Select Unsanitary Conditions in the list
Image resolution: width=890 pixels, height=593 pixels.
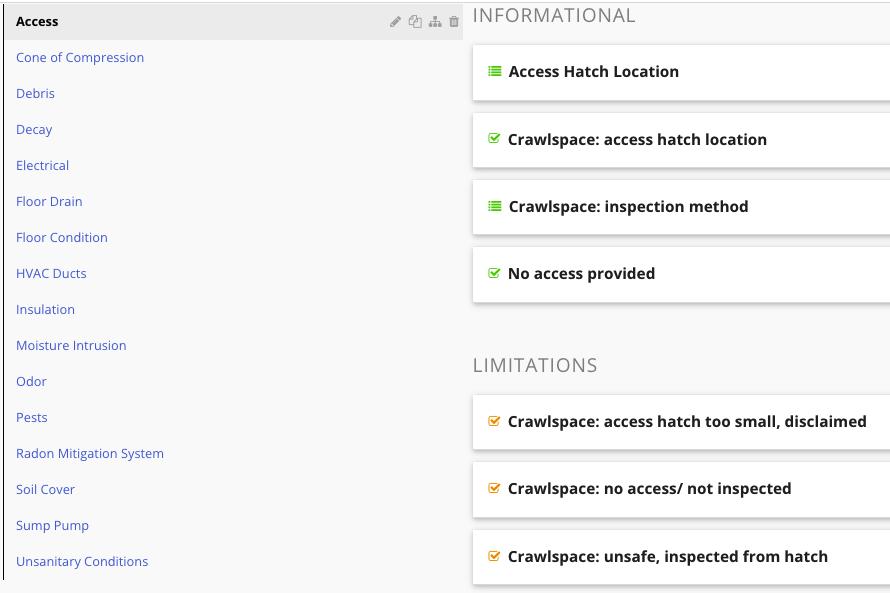click(x=82, y=561)
